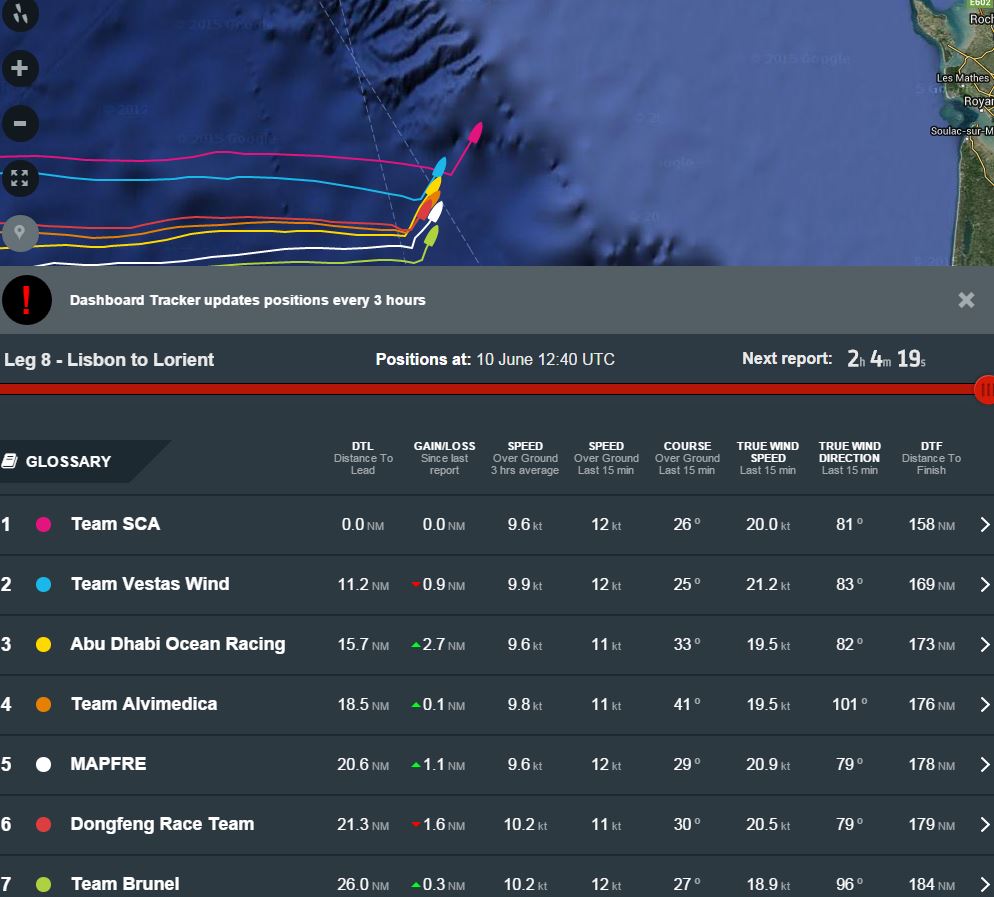The image size is (994, 897).
Task: Click the grey location pin icon
Action: (x=20, y=233)
